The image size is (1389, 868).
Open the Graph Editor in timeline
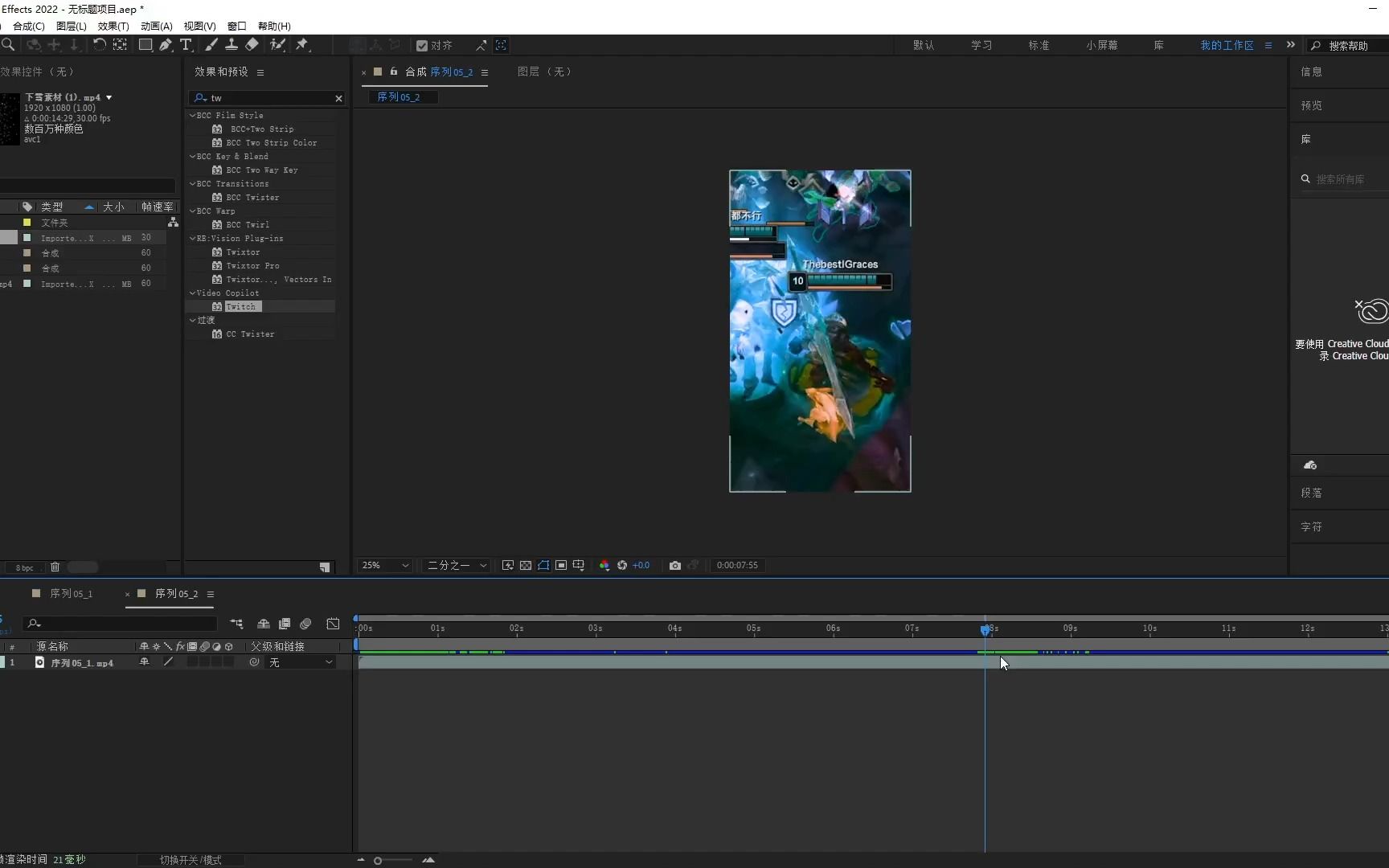coord(333,624)
